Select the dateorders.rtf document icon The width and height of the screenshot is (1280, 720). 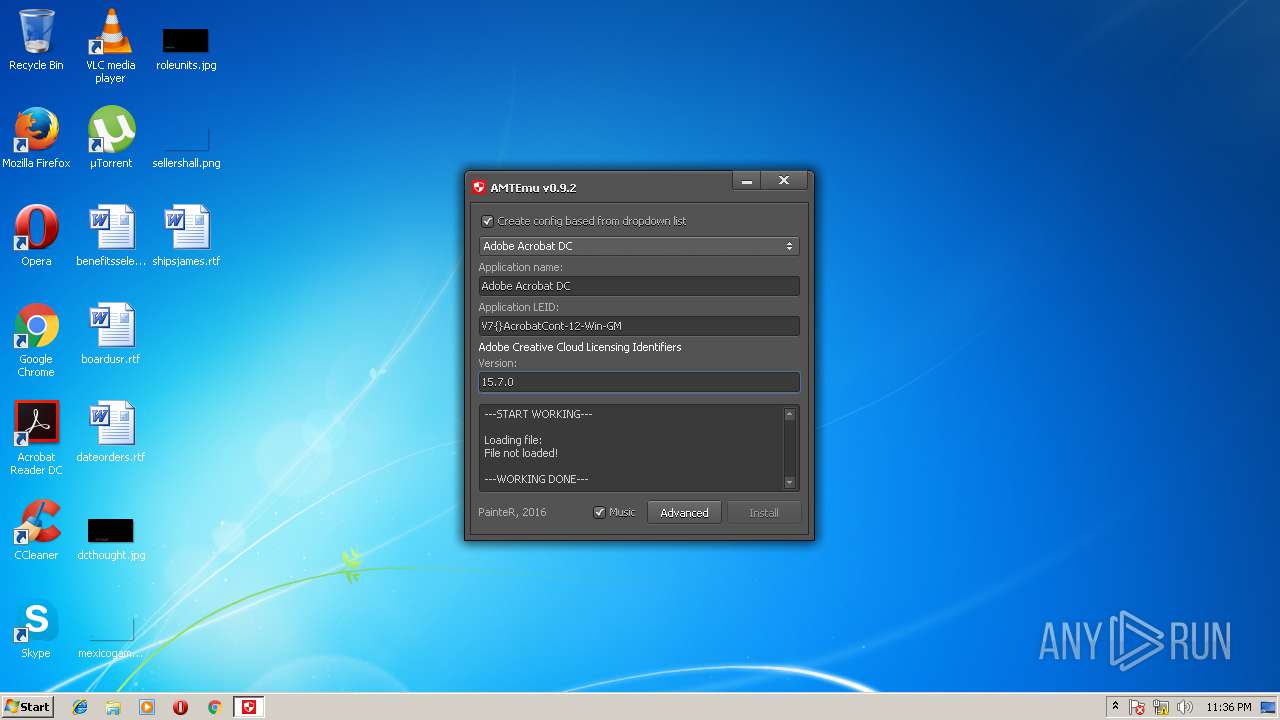(110, 432)
